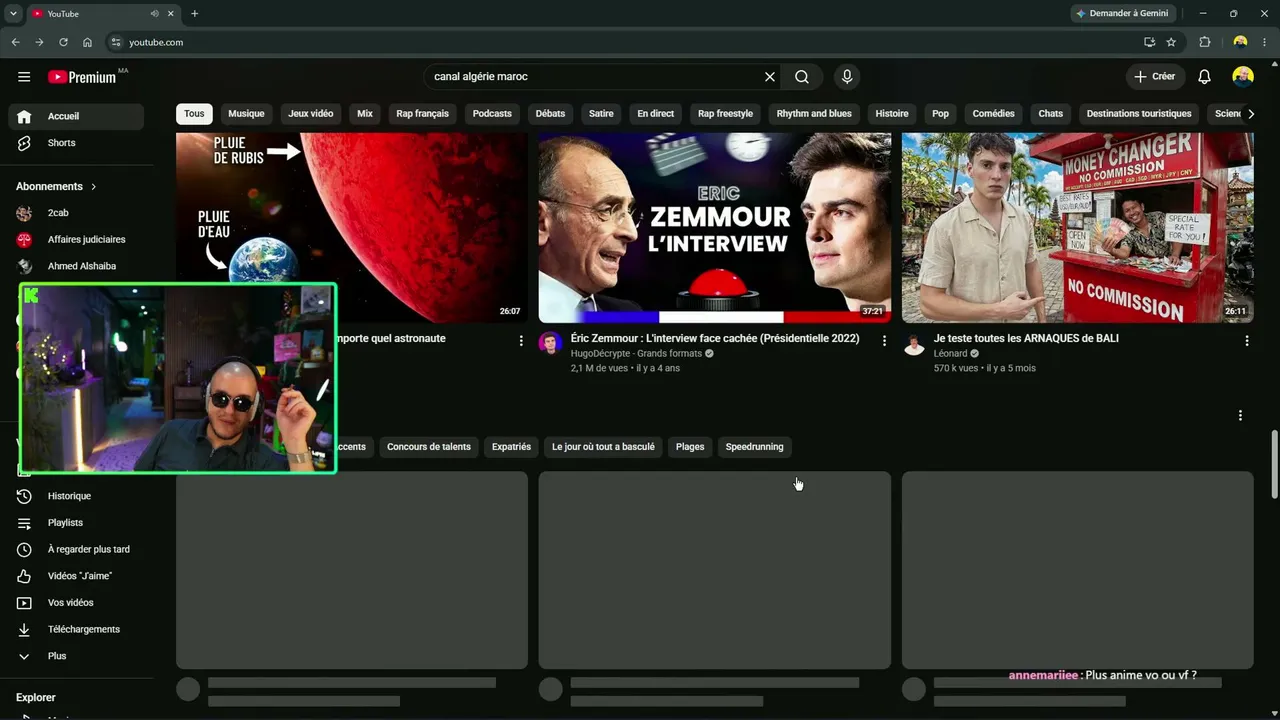Open a new browser tab
Viewport: 1280px width, 720px height.
click(194, 14)
